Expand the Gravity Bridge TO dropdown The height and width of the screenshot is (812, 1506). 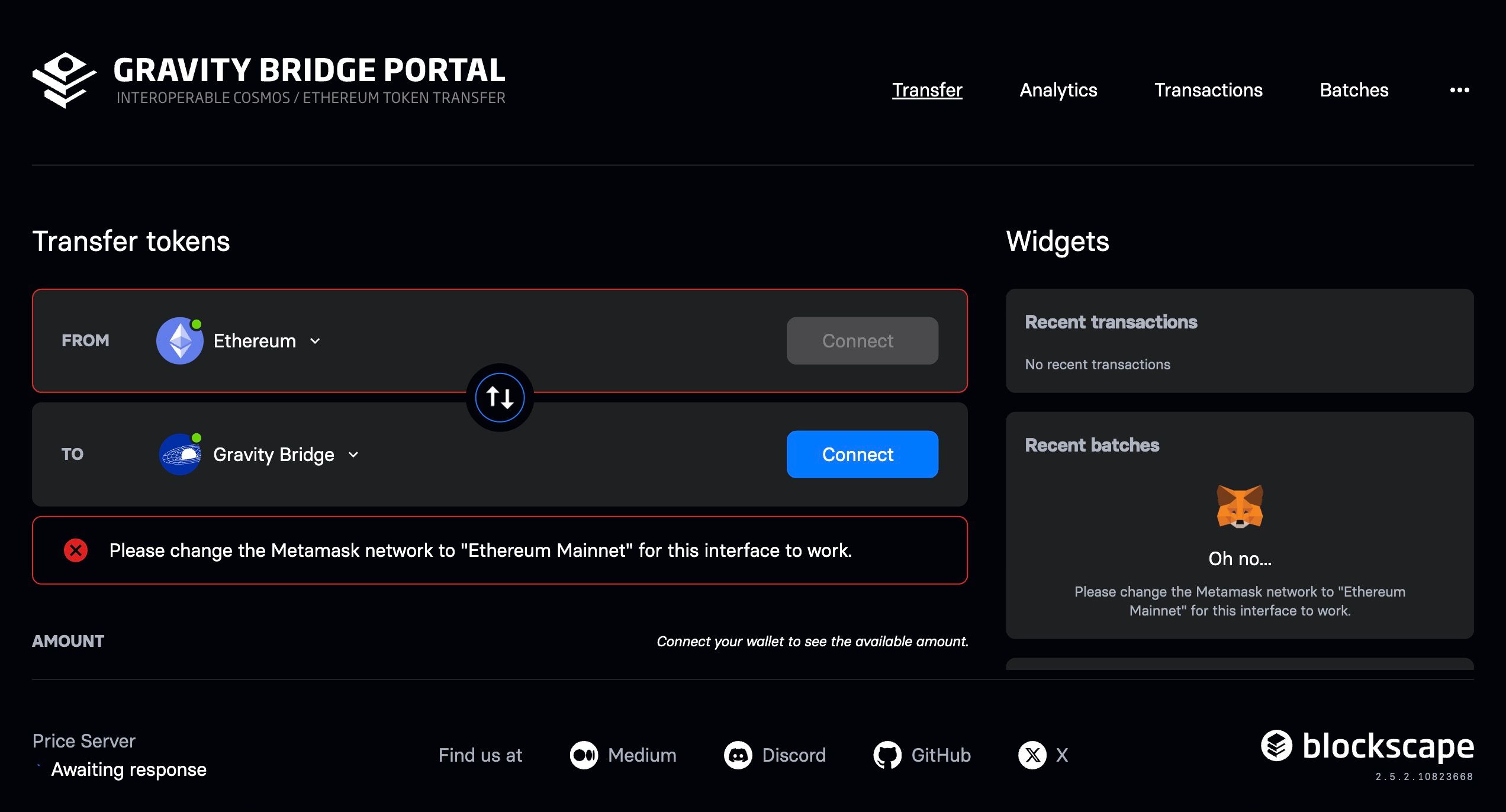coord(353,455)
